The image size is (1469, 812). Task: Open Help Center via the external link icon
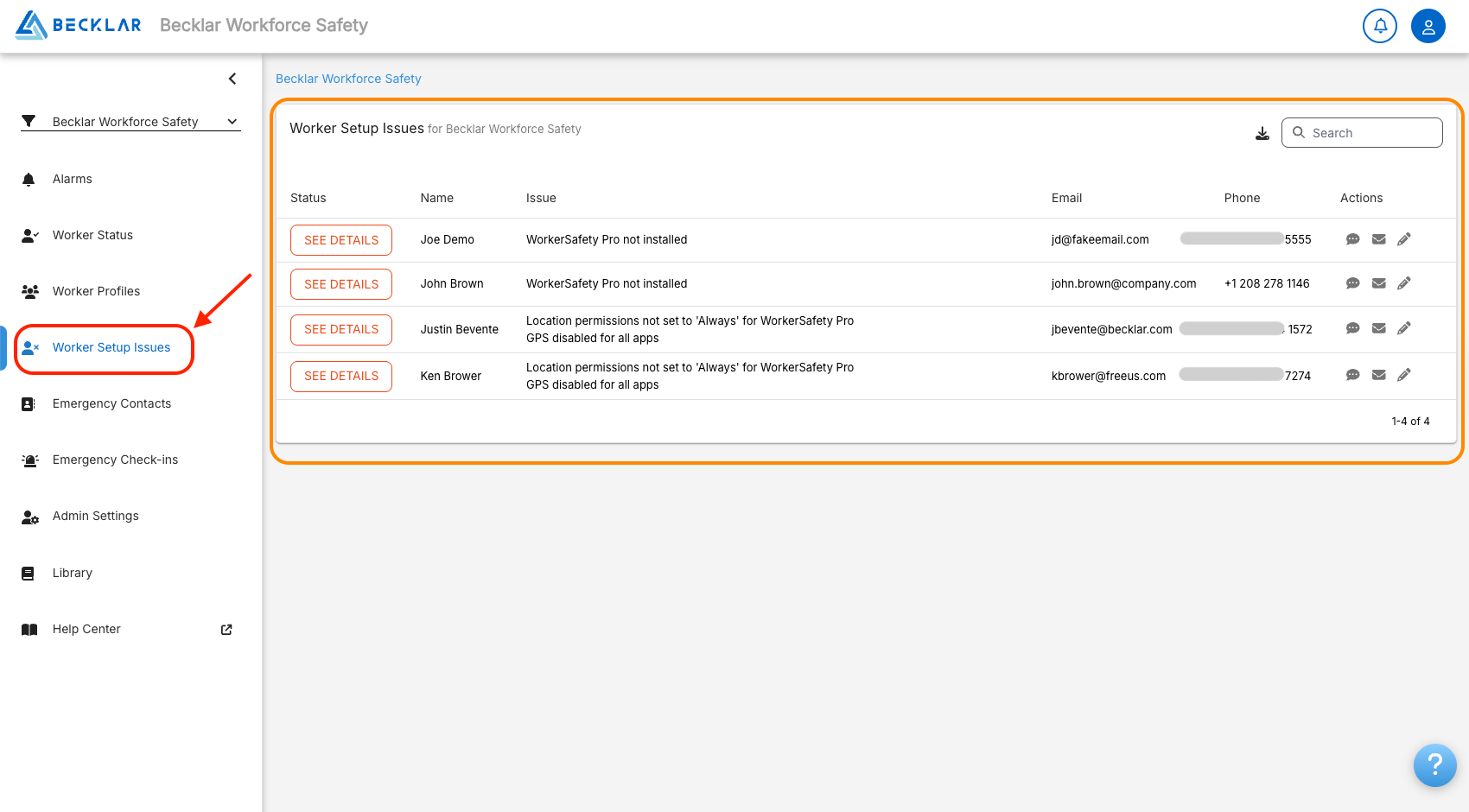[226, 629]
